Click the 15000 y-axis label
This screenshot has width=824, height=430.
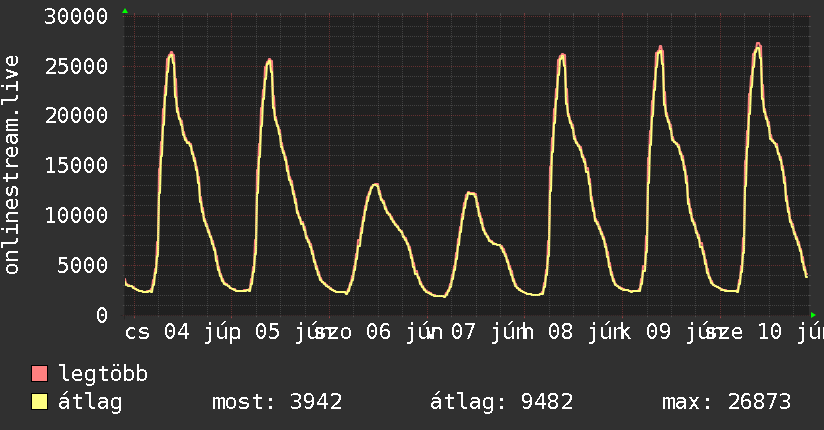[76, 166]
